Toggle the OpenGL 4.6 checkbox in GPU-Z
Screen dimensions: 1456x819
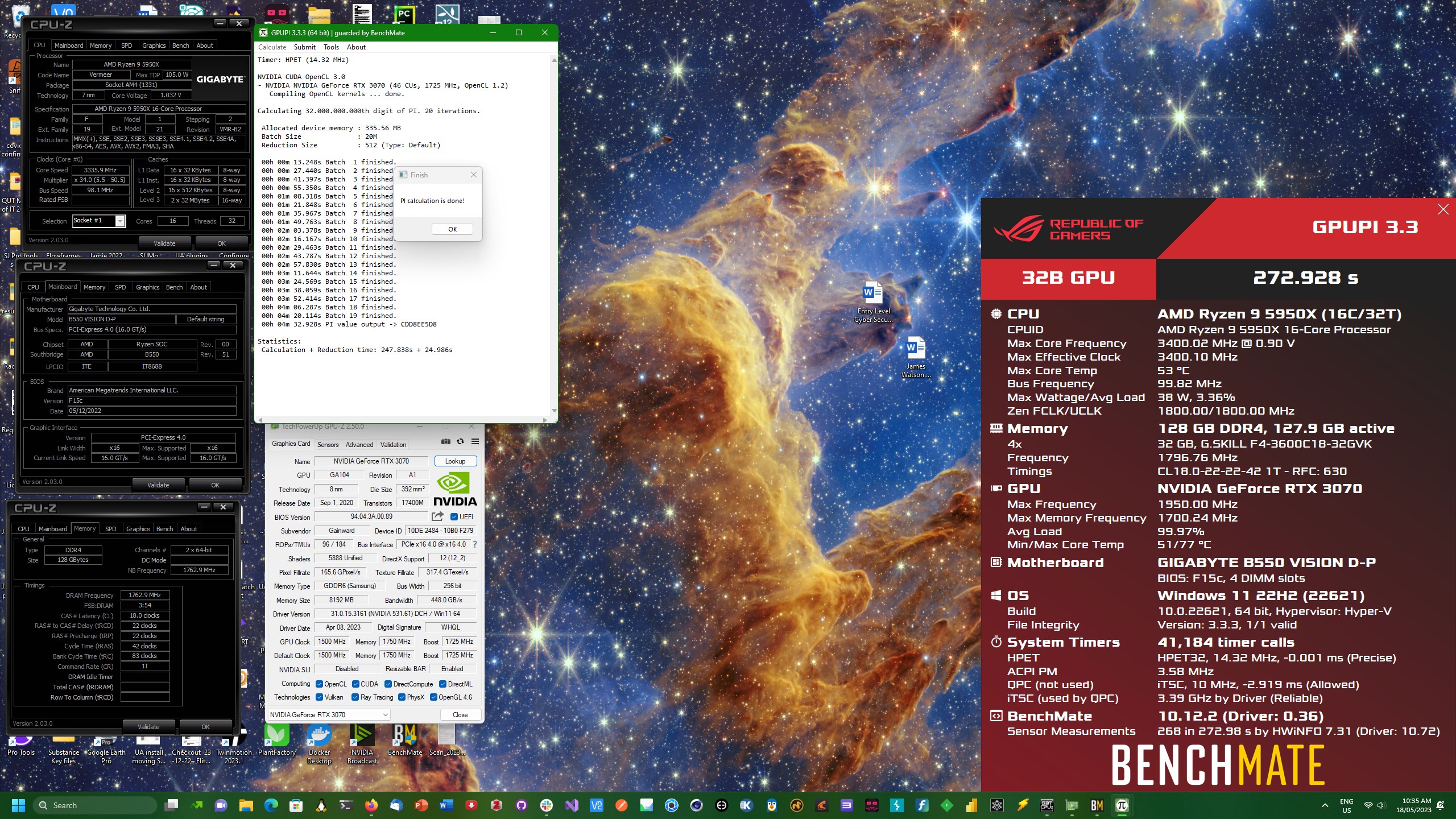(x=433, y=697)
